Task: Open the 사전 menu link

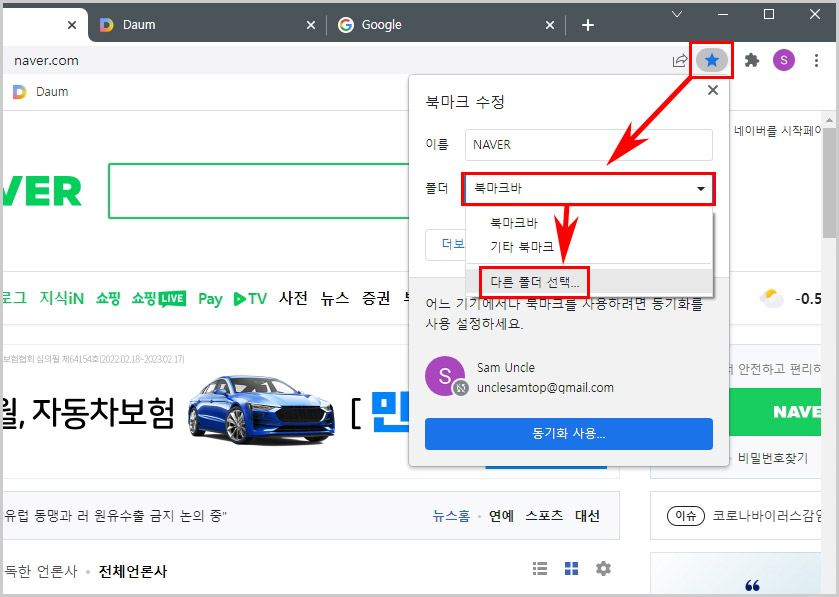Action: pos(293,298)
